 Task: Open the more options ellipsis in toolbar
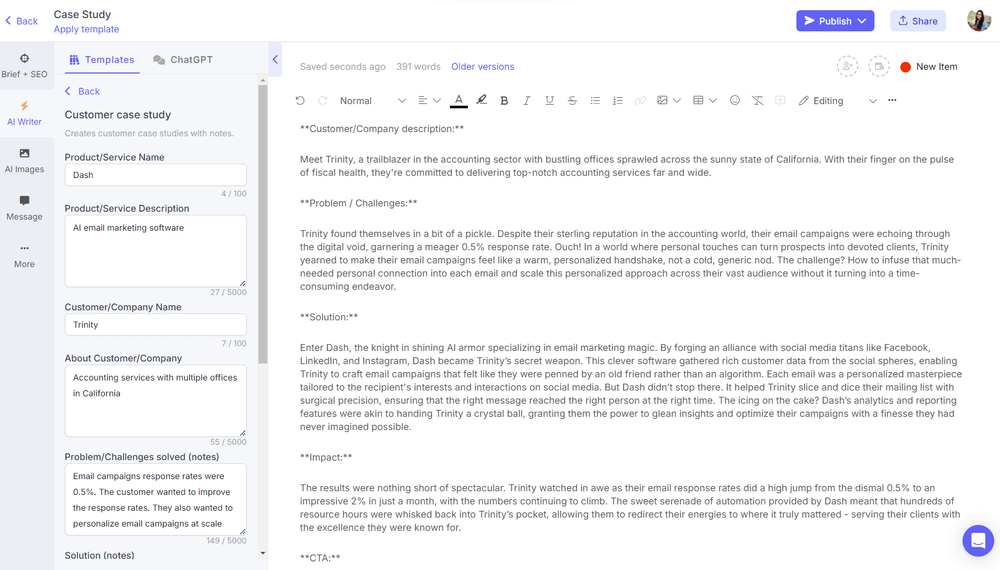click(892, 100)
